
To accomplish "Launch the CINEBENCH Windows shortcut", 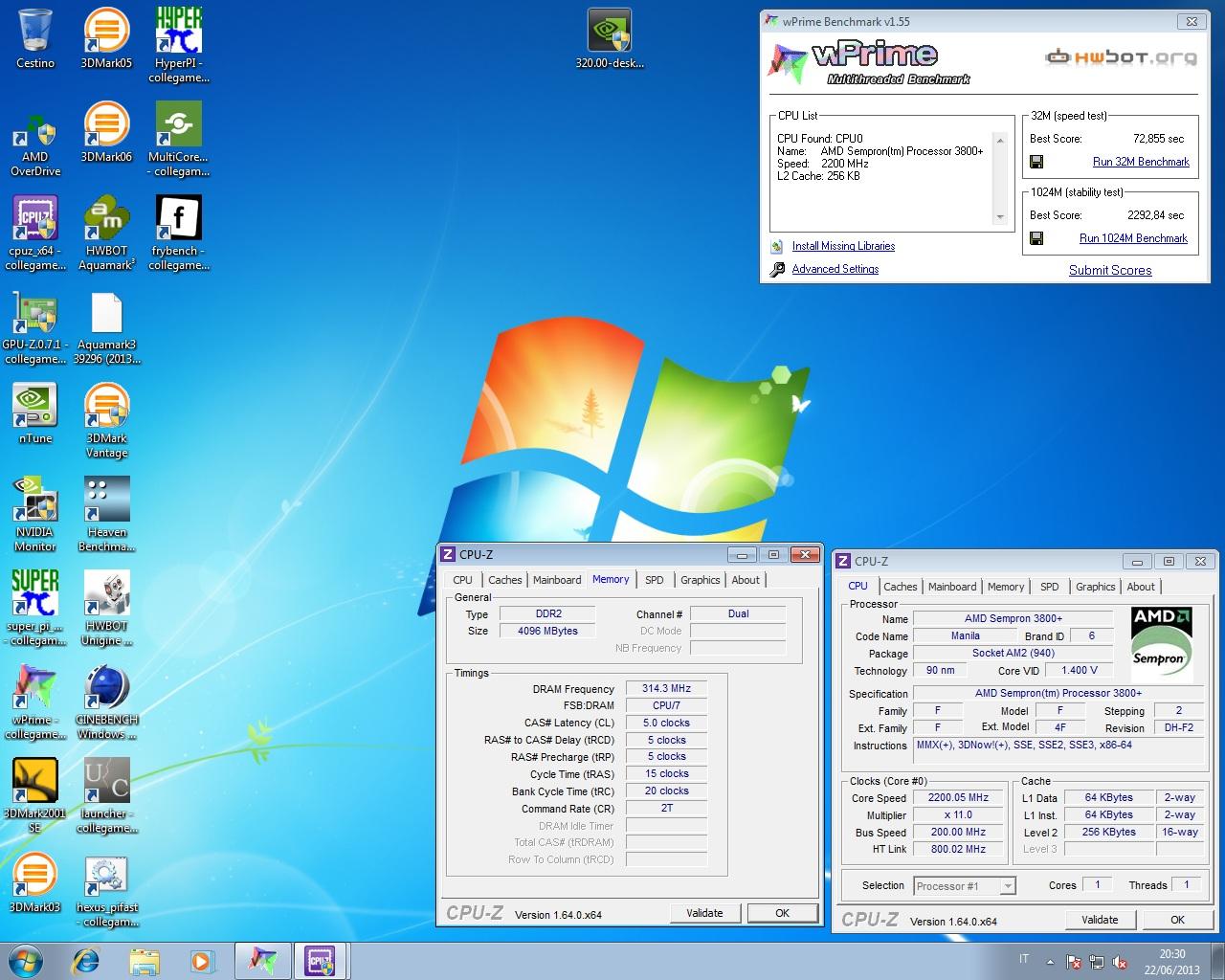I will tap(106, 702).
